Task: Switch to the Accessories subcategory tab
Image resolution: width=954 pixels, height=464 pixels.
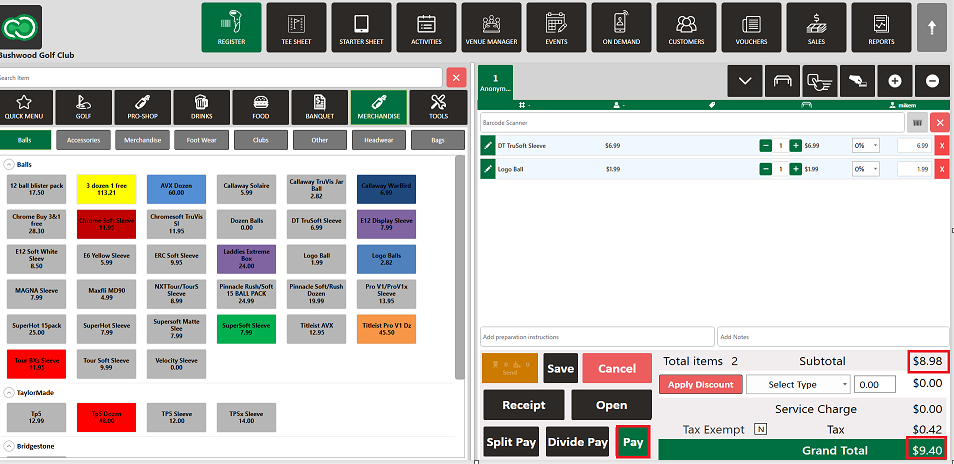Action: 83,140
